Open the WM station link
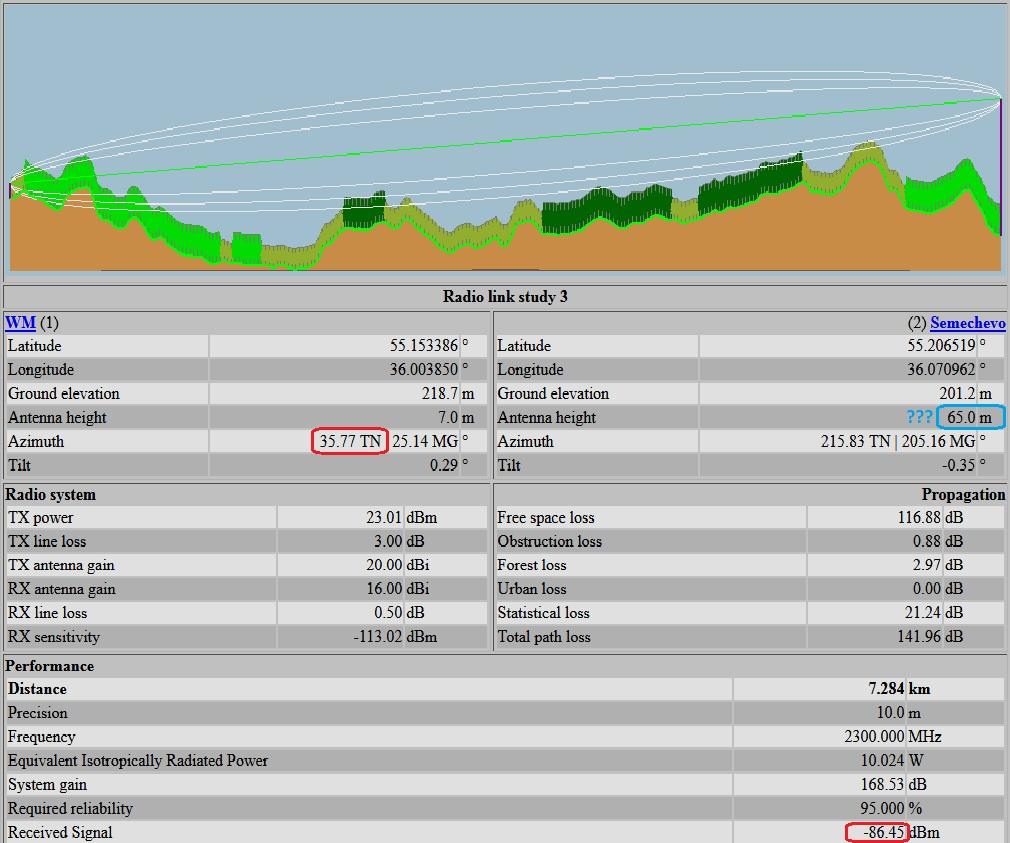The width and height of the screenshot is (1010, 843). [x=20, y=322]
